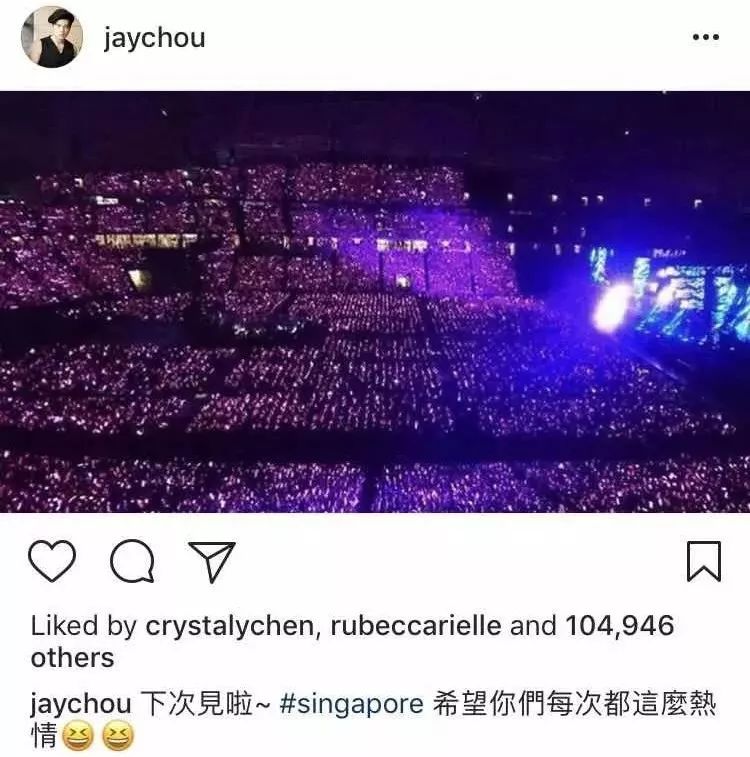Tap the concert crowd video frame
Image resolution: width=750 pixels, height=757 pixels.
[x=375, y=302]
